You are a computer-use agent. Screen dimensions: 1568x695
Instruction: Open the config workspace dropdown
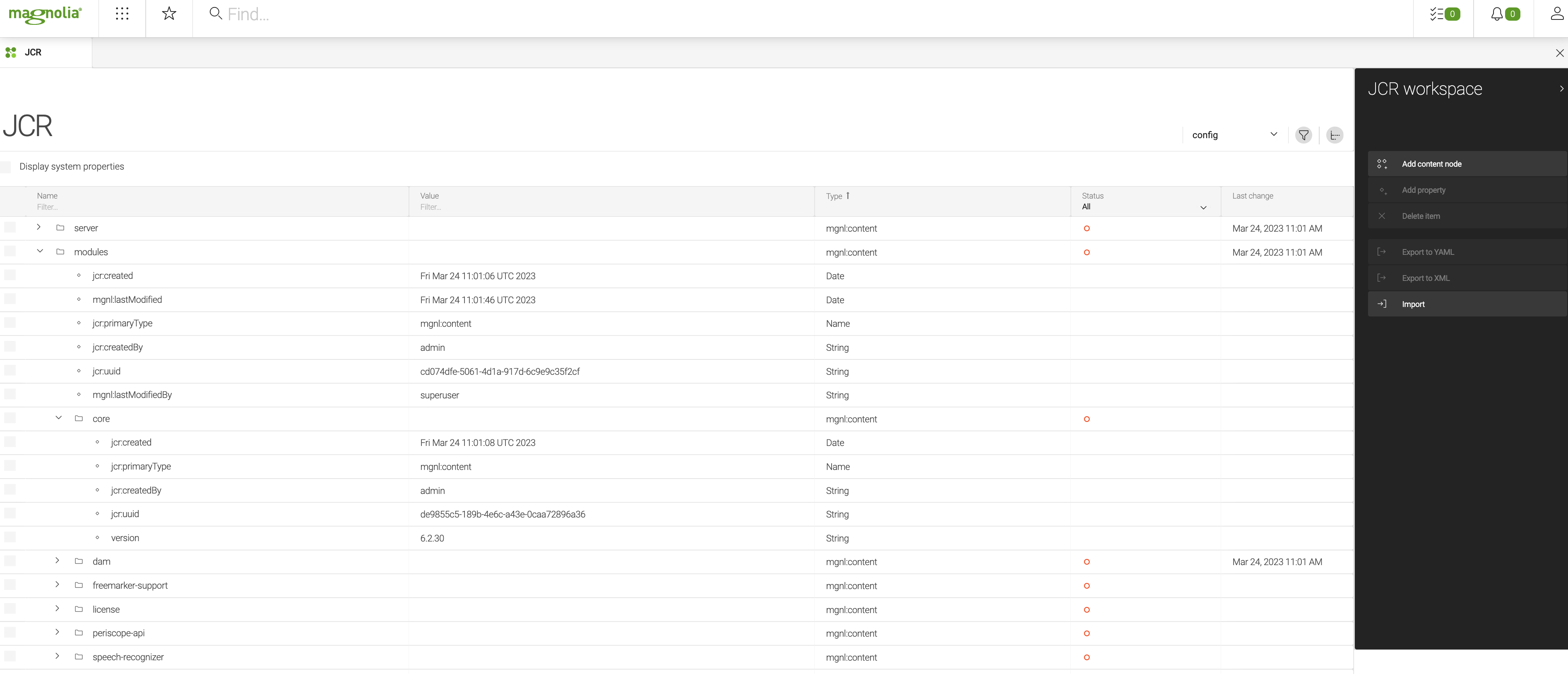point(1234,135)
